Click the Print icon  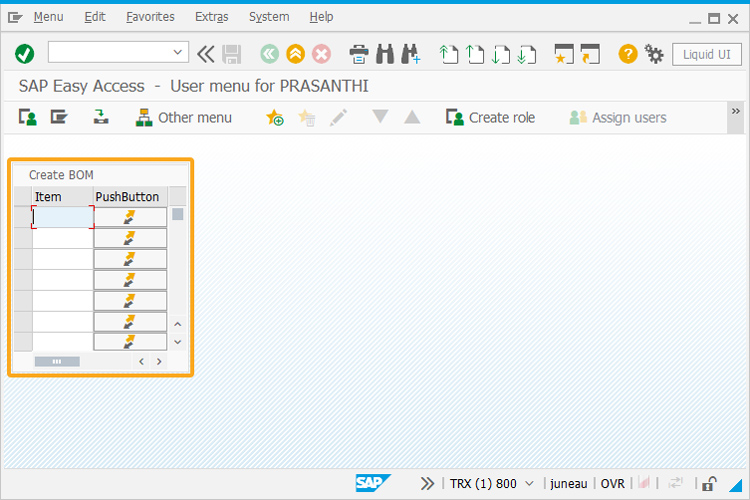tap(359, 54)
